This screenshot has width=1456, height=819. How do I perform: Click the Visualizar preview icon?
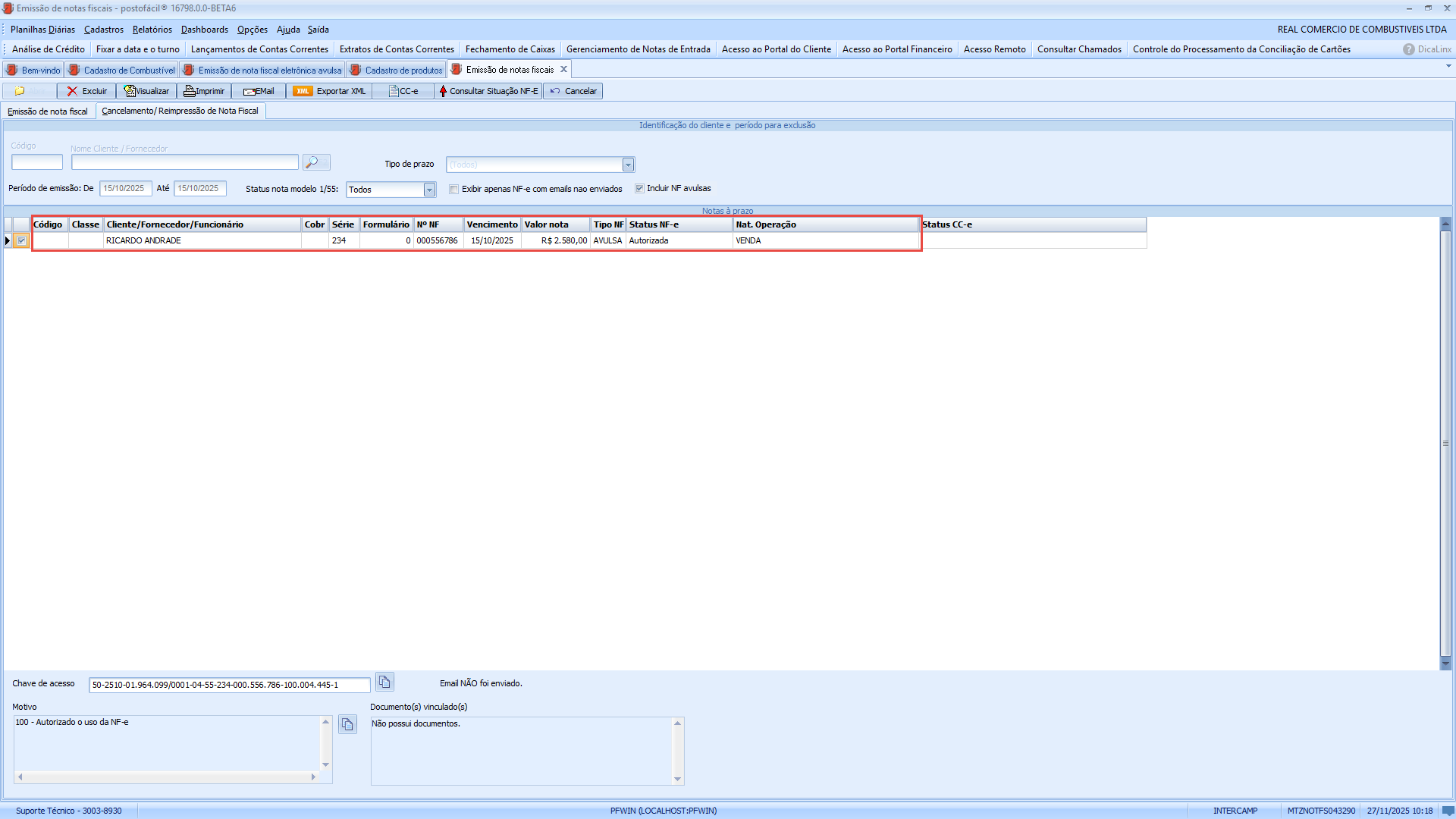(130, 91)
